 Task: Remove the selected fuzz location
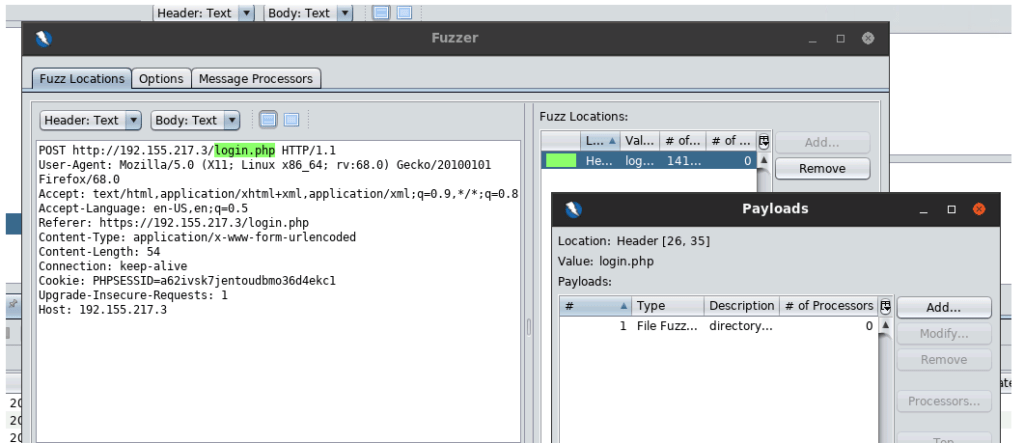click(822, 169)
